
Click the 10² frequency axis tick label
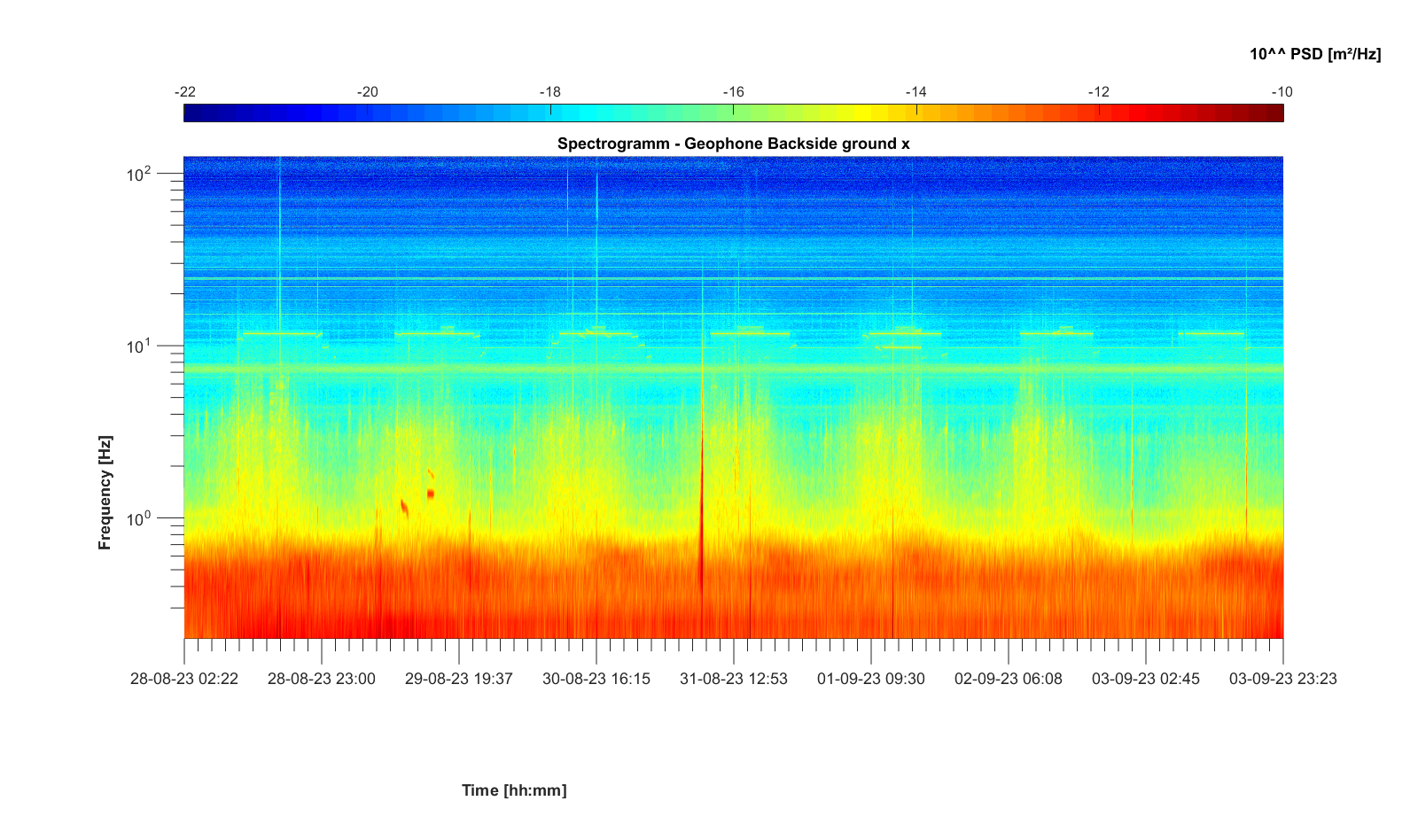point(139,174)
